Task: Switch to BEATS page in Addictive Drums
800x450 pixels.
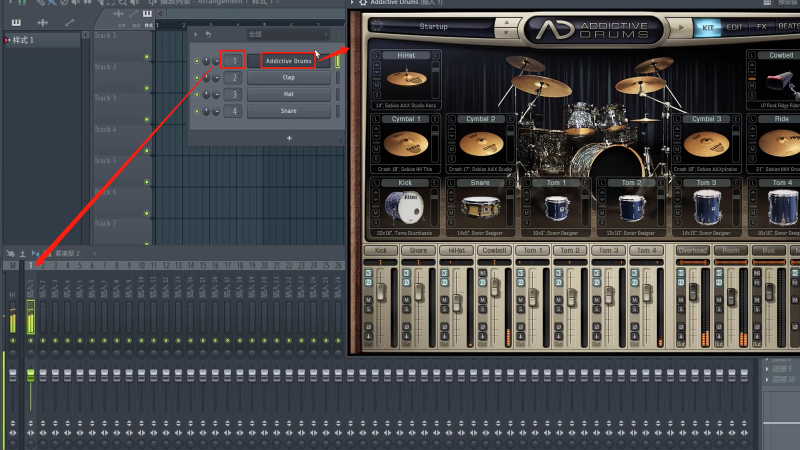Action: [x=788, y=27]
